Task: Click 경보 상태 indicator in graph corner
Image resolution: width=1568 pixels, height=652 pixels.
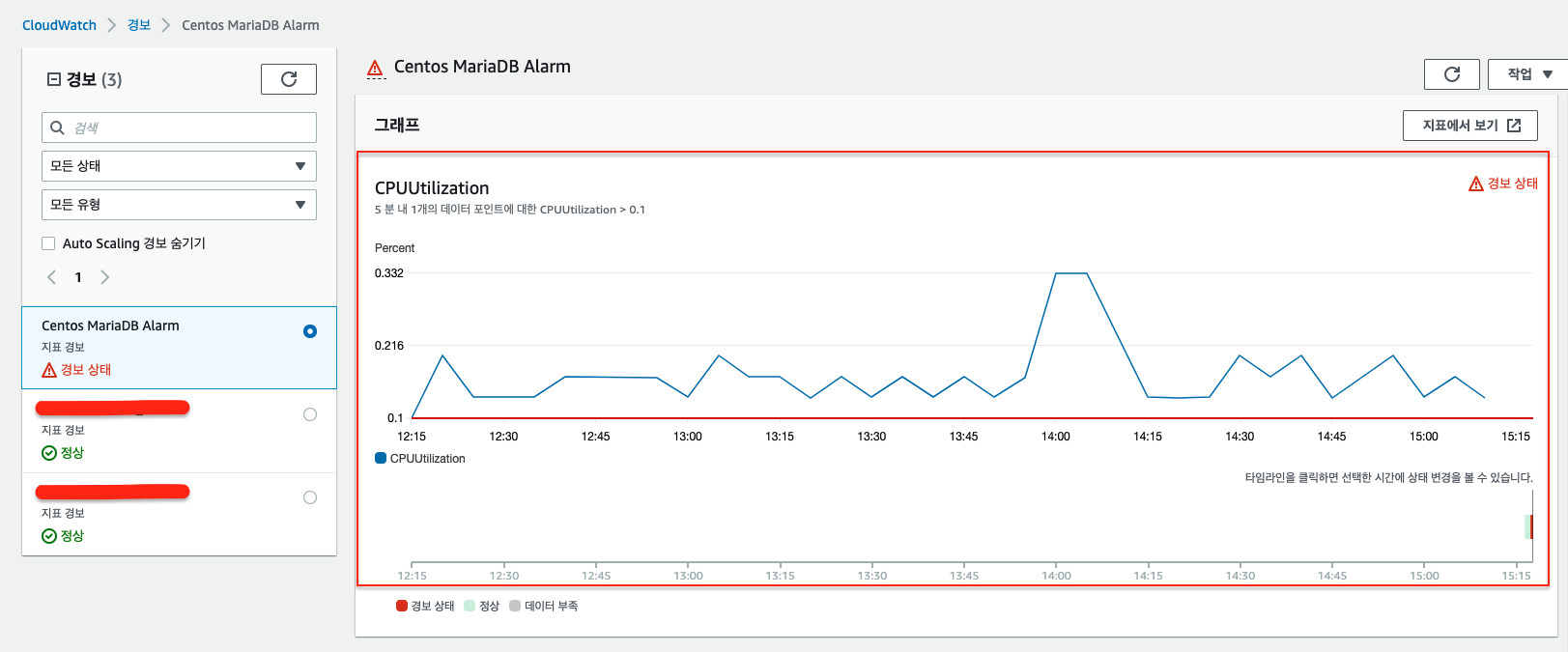Action: point(1503,184)
